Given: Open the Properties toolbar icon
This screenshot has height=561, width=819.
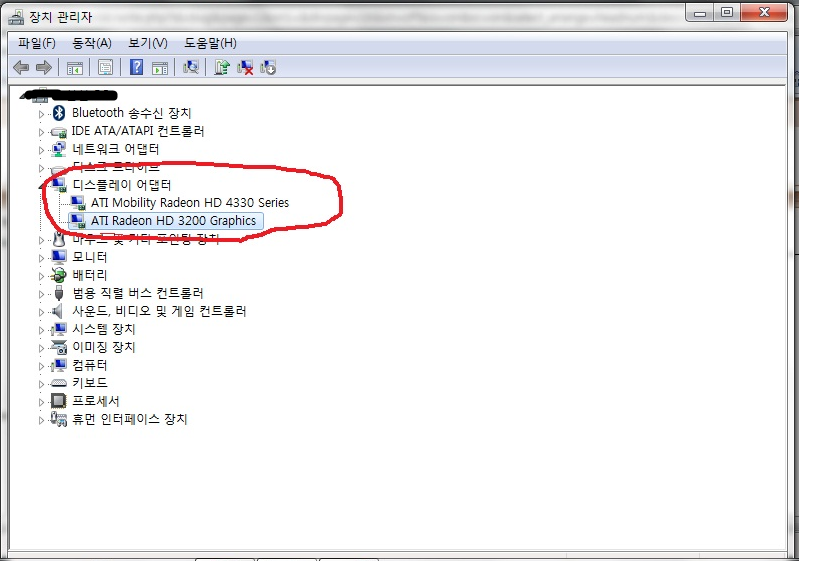Looking at the screenshot, I should coord(106,67).
